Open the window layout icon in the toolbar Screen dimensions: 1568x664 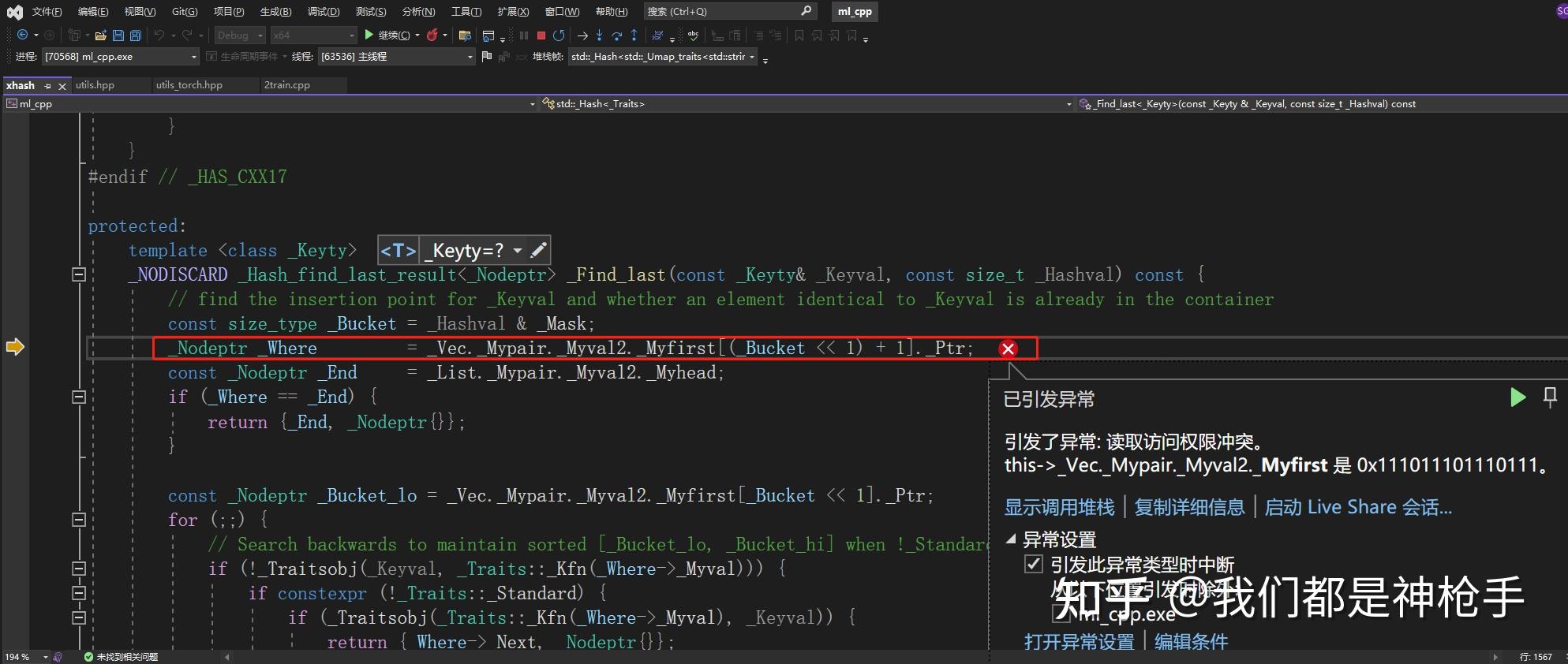click(488, 35)
